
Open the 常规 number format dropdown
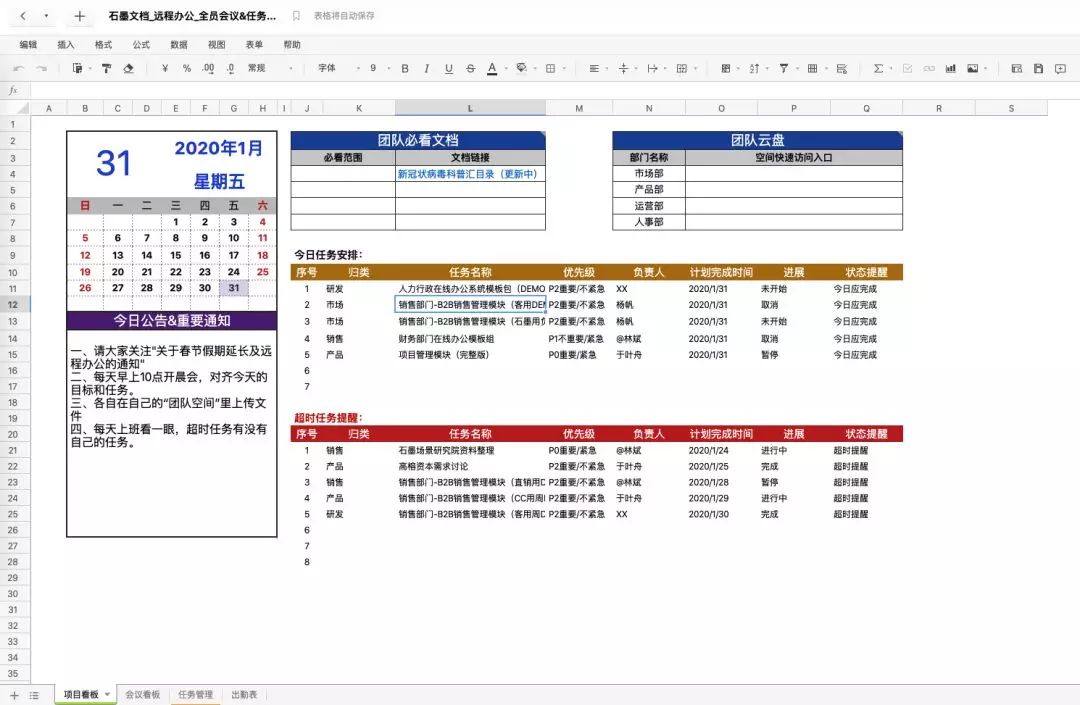tap(270, 69)
